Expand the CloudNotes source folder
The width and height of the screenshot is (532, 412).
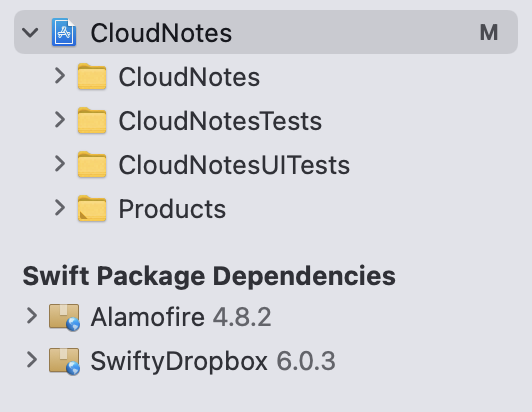(60, 76)
